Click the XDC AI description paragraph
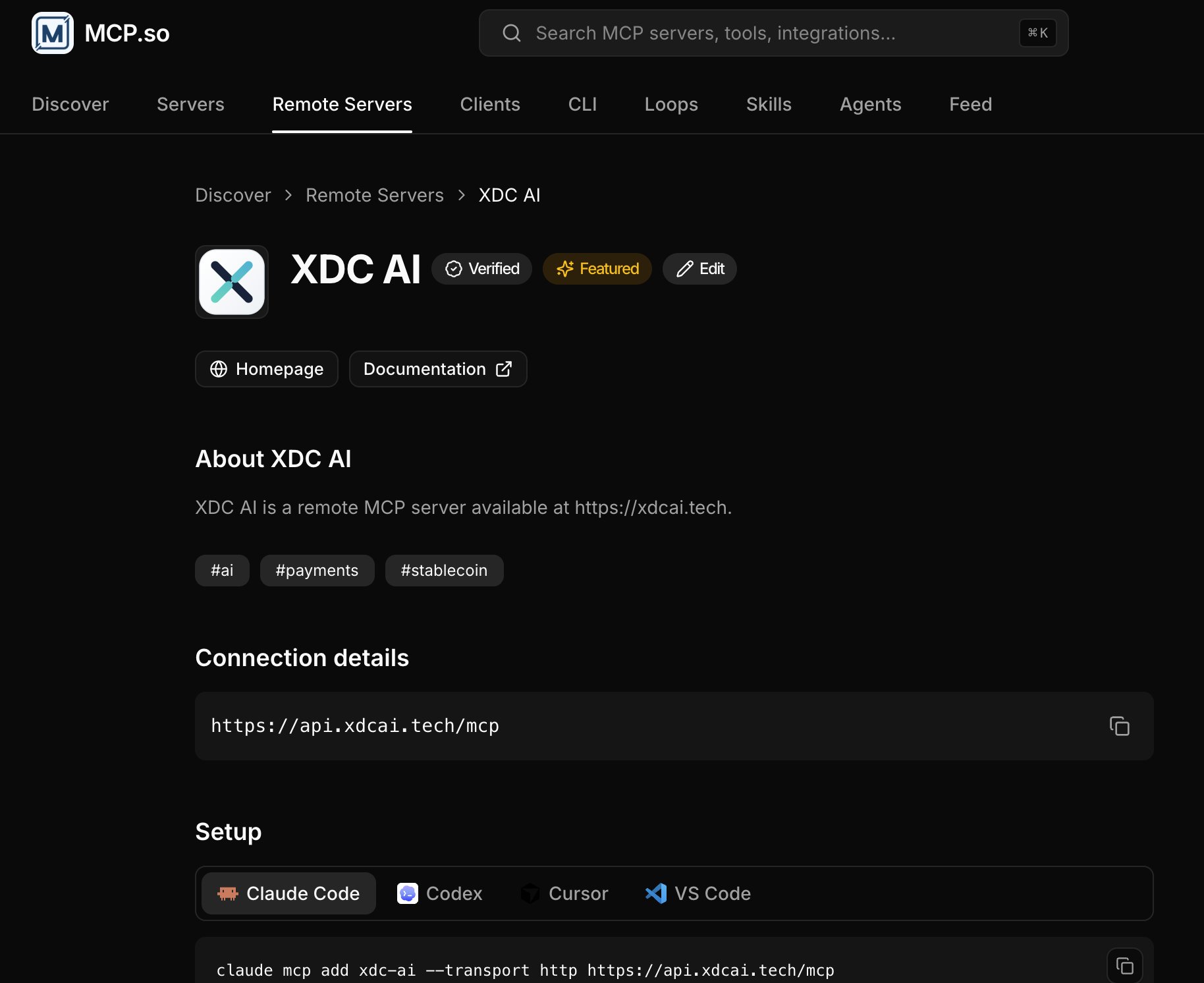1204x983 pixels. [464, 507]
